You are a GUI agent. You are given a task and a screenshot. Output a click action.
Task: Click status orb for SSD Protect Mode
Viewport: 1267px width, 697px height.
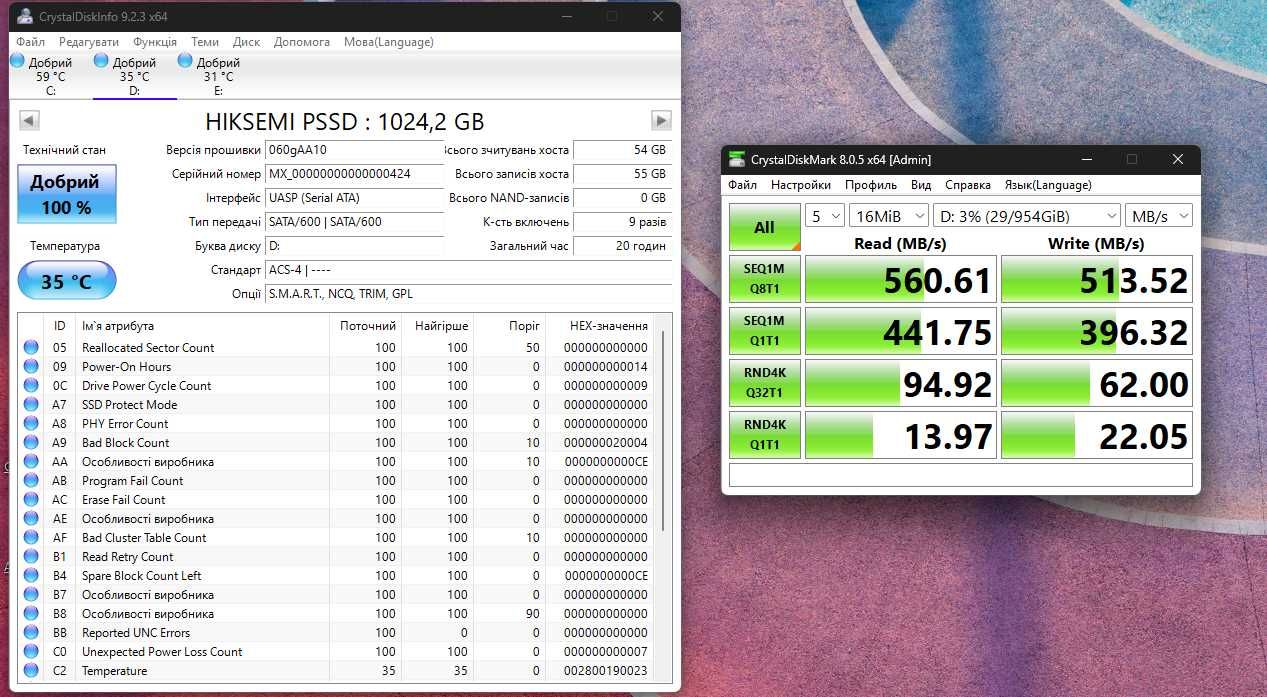coord(31,405)
